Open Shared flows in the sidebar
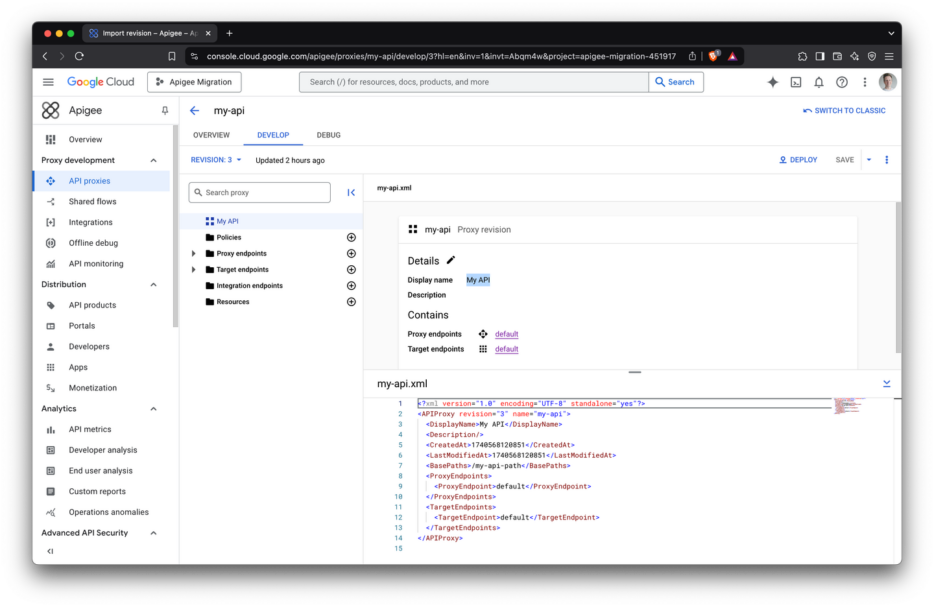Viewport: 934px width, 607px height. 101,201
